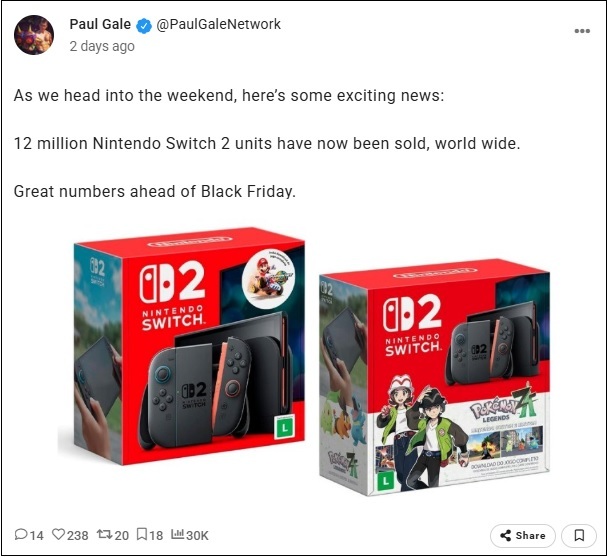
Task: View post analytics bar chart icon
Action: coord(177,534)
